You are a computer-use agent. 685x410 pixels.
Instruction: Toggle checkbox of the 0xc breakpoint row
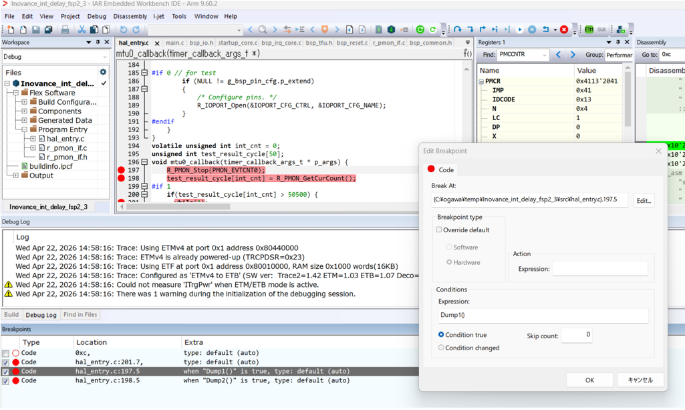click(5, 353)
